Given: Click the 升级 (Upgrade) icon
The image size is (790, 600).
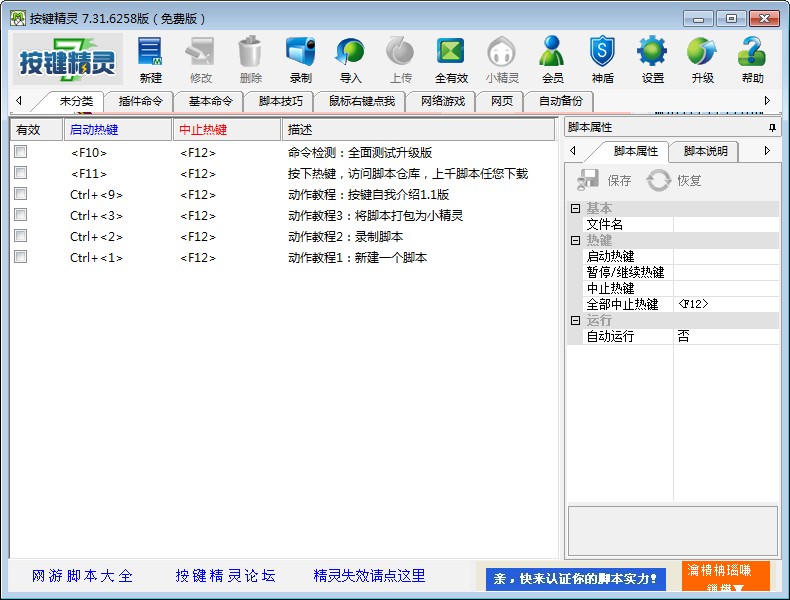Looking at the screenshot, I should pos(702,59).
